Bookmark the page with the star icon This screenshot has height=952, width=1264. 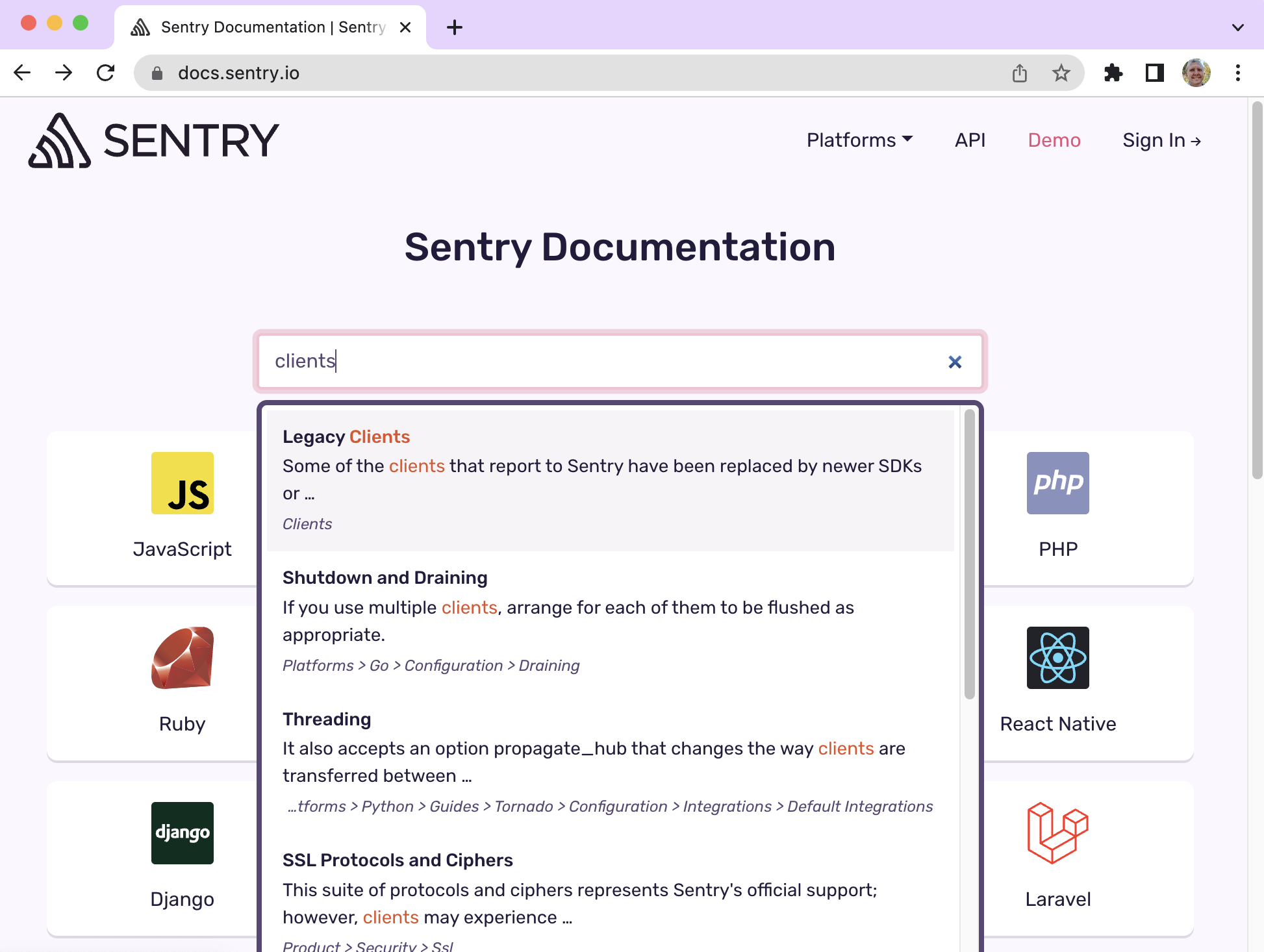[x=1061, y=73]
